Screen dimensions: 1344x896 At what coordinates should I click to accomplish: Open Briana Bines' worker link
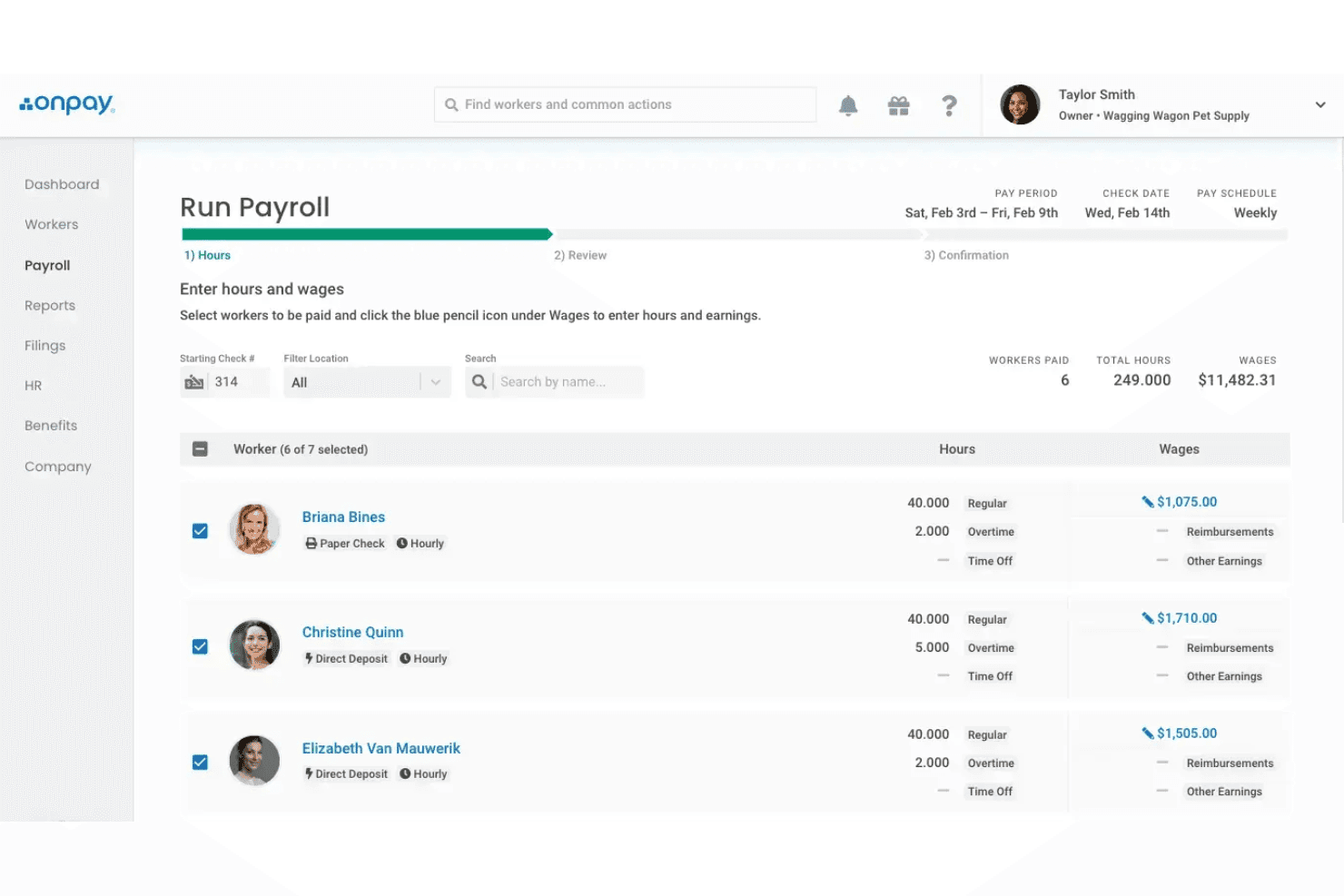tap(343, 517)
